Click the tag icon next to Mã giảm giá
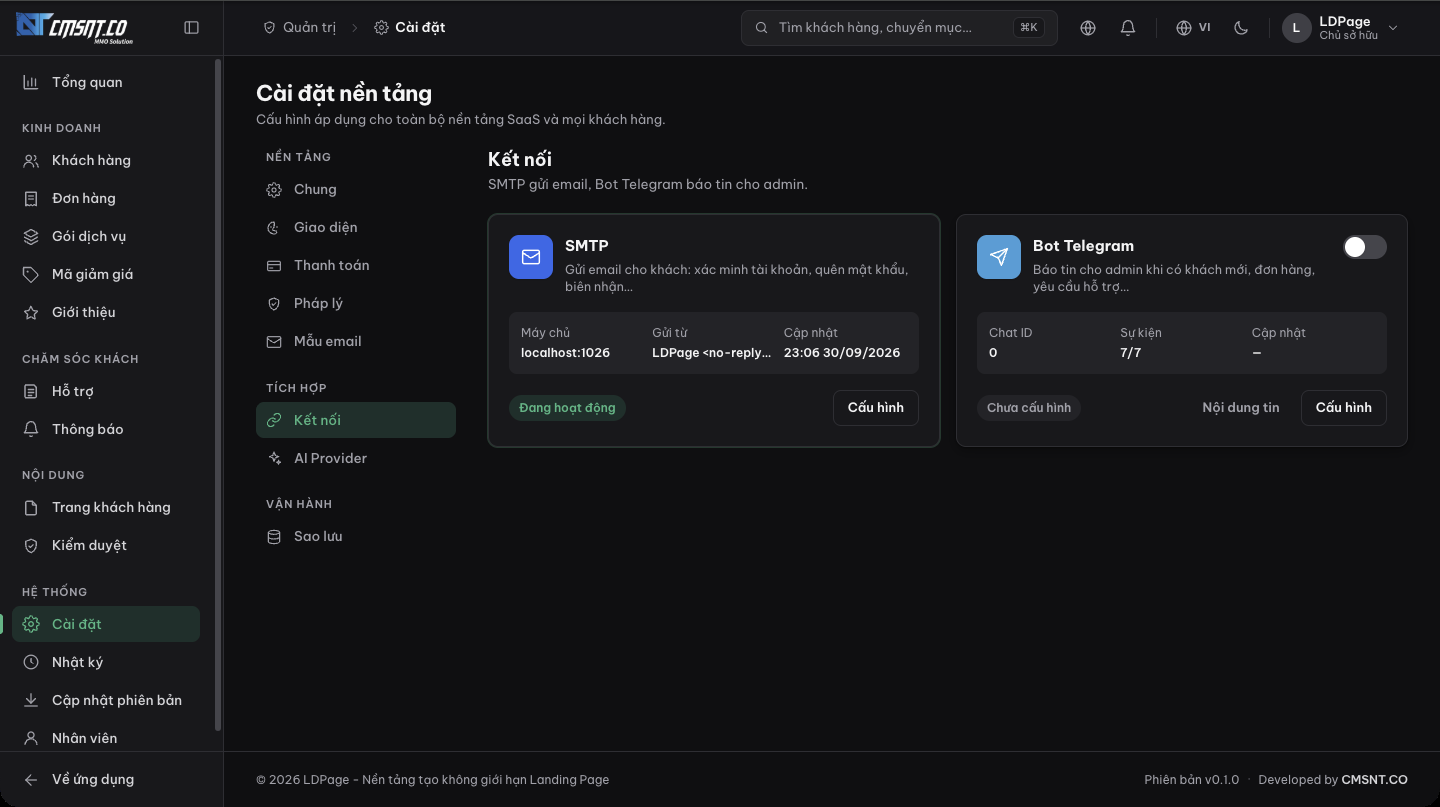The height and width of the screenshot is (807, 1440). [31, 274]
